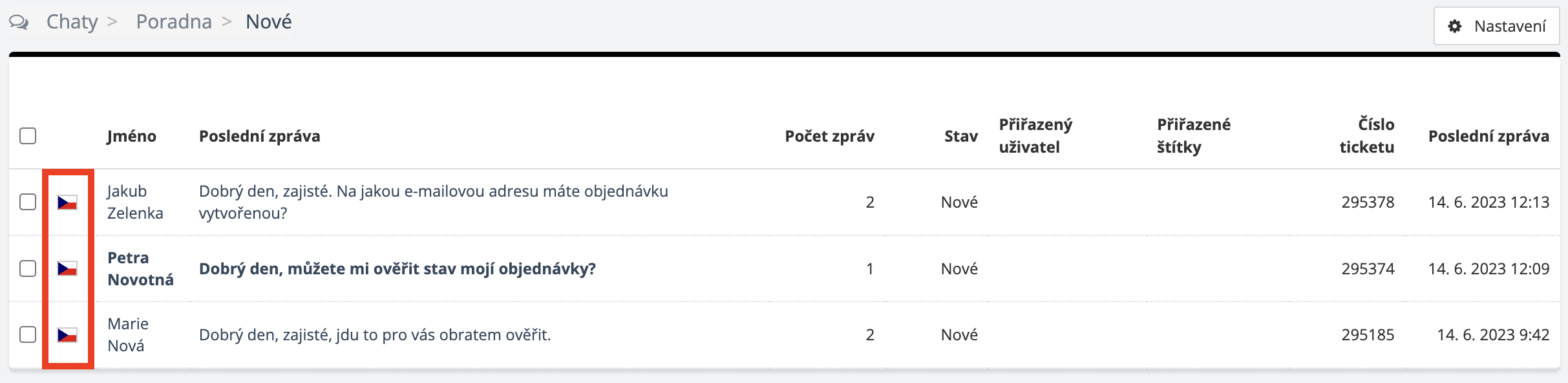The image size is (1568, 383).
Task: Click the chat bubbles icon in breadcrumb
Action: (19, 23)
